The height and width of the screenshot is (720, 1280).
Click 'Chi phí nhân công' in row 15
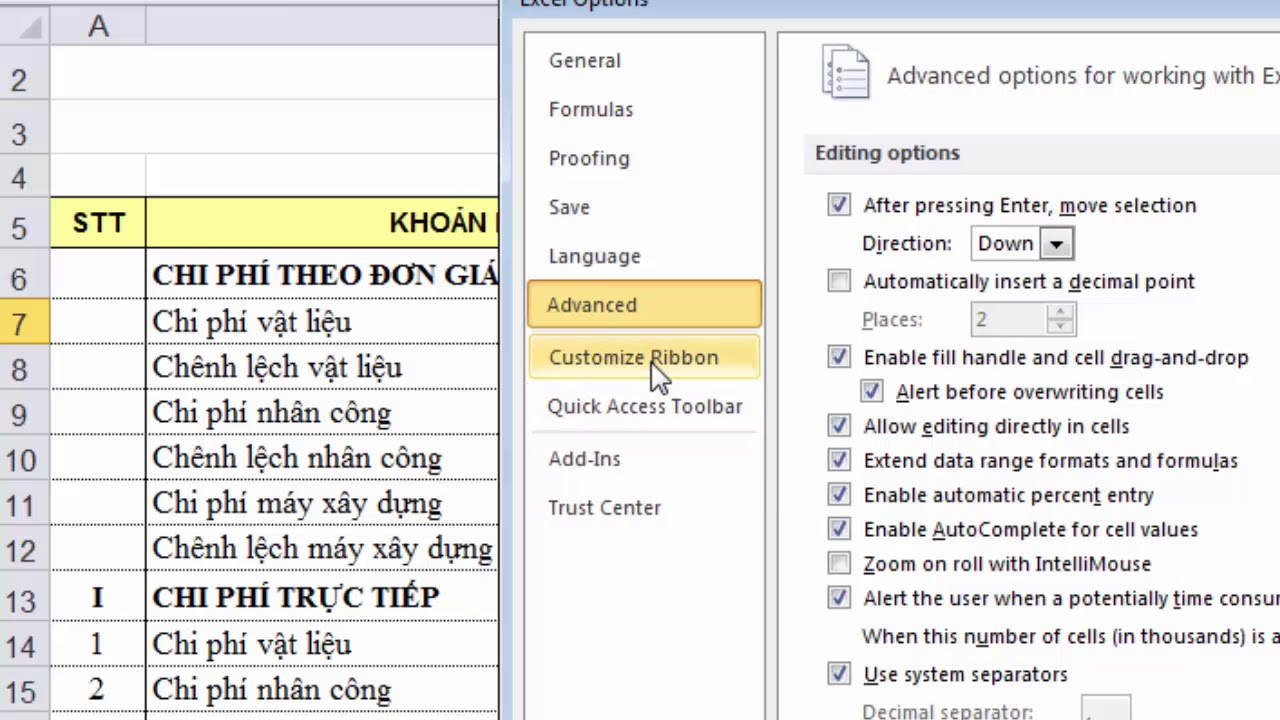click(322, 691)
